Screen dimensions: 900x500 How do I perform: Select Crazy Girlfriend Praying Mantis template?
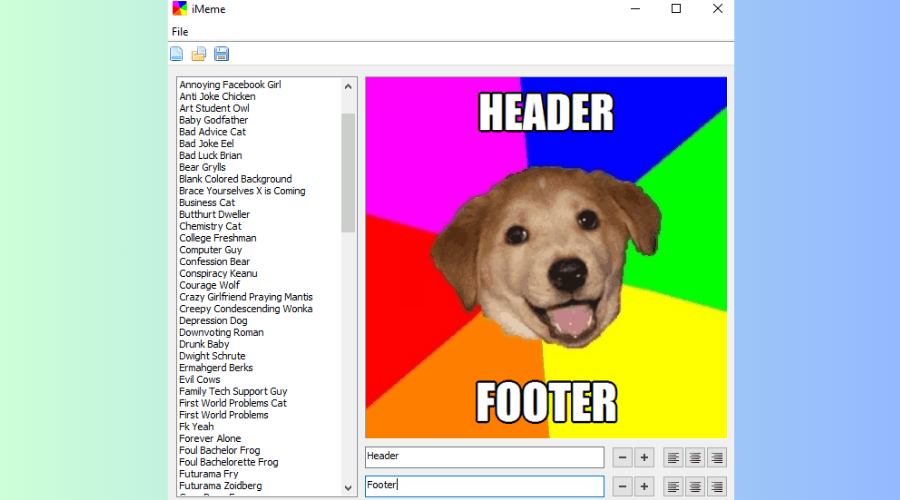click(x=246, y=297)
